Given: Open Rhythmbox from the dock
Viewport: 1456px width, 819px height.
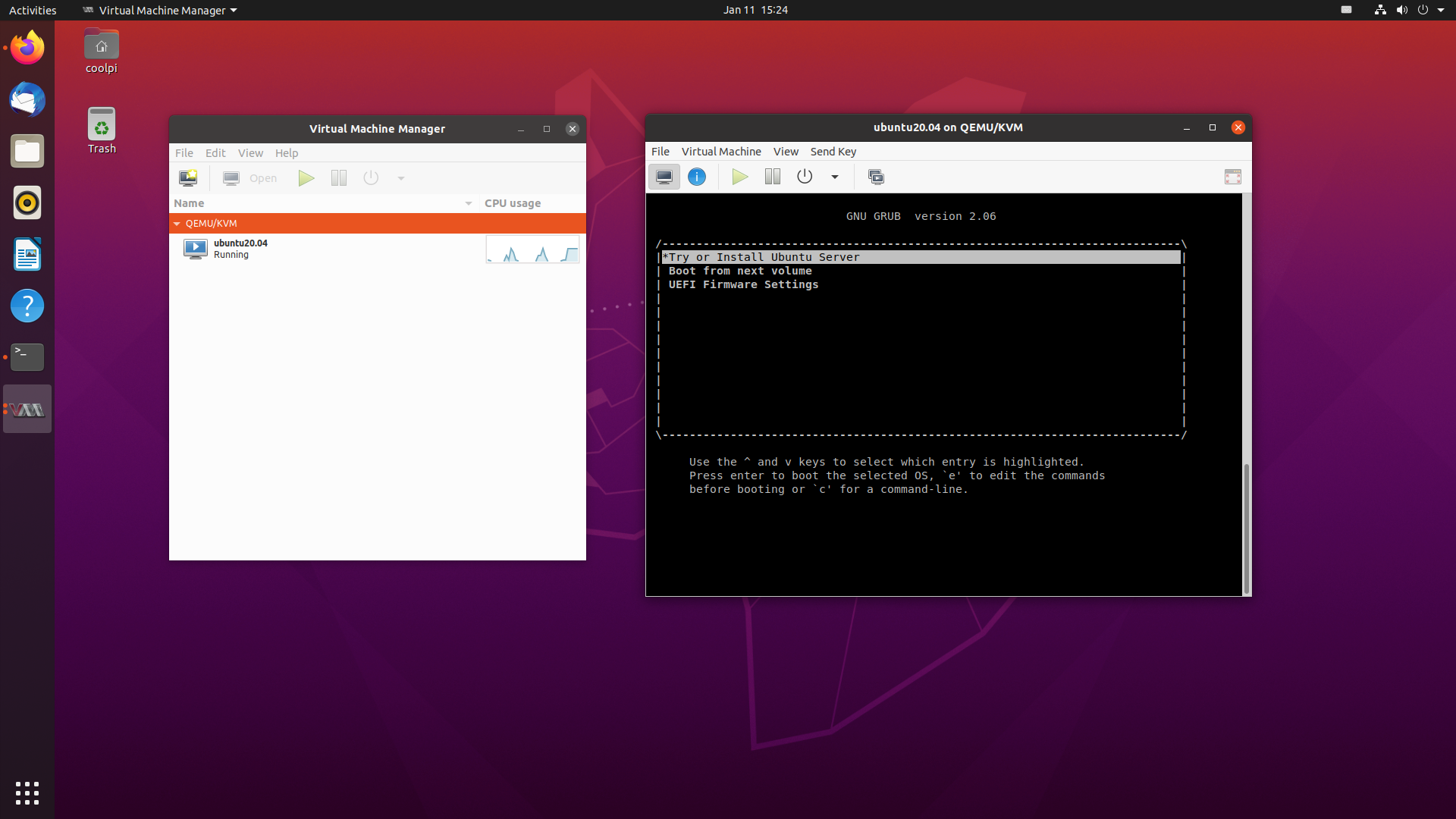Looking at the screenshot, I should click(x=27, y=202).
